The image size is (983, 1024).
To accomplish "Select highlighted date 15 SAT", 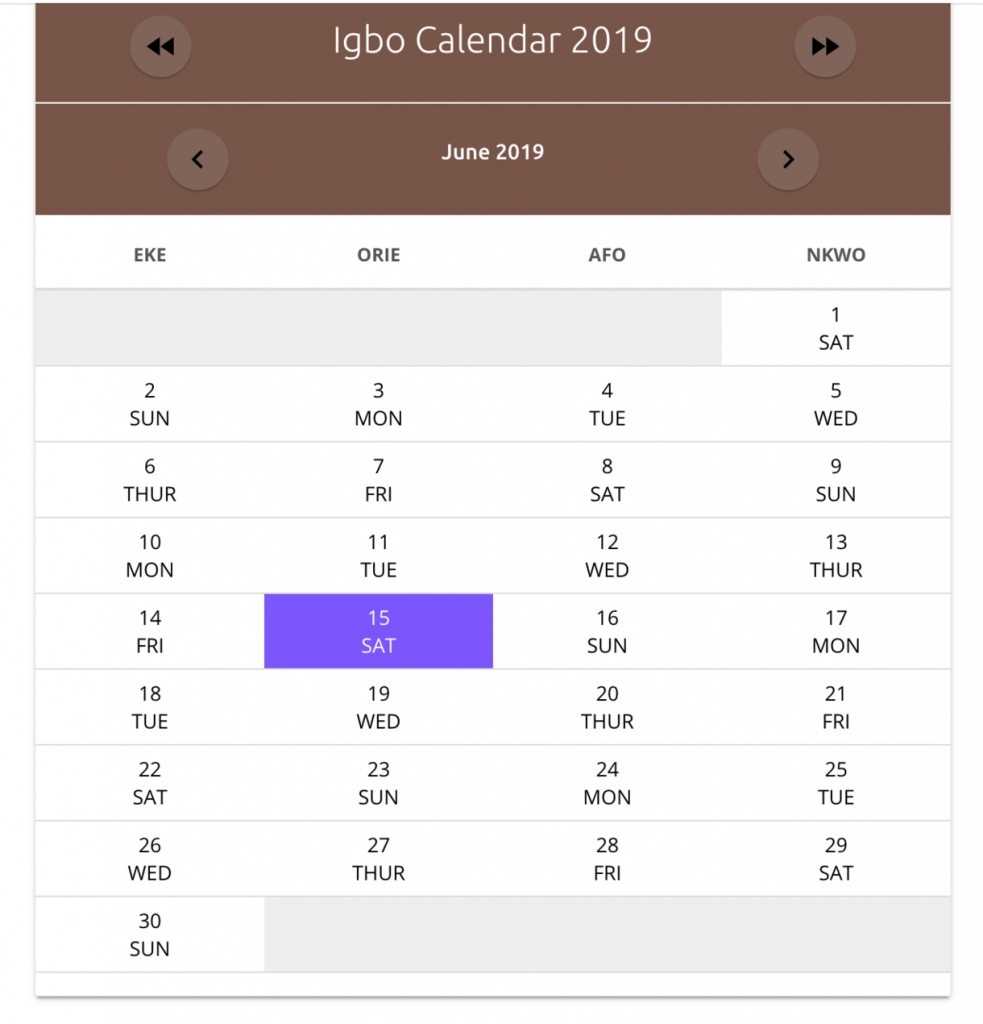I will 378,631.
